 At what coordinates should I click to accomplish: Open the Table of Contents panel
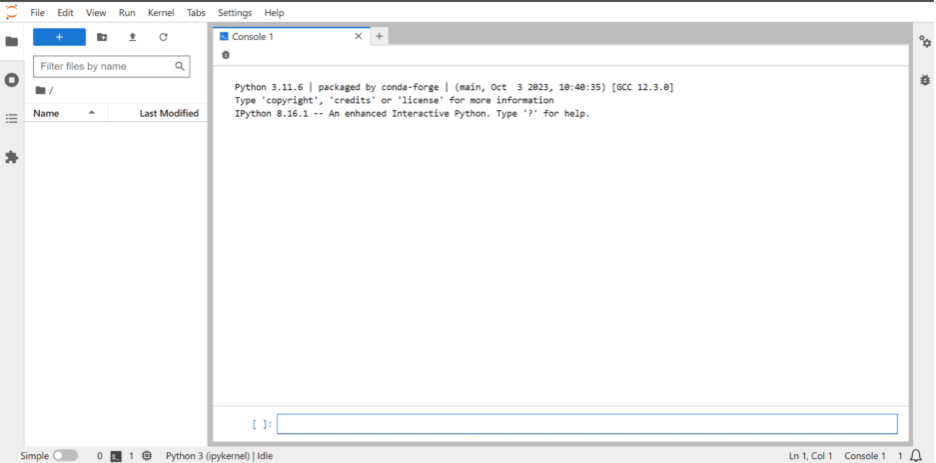click(x=11, y=119)
